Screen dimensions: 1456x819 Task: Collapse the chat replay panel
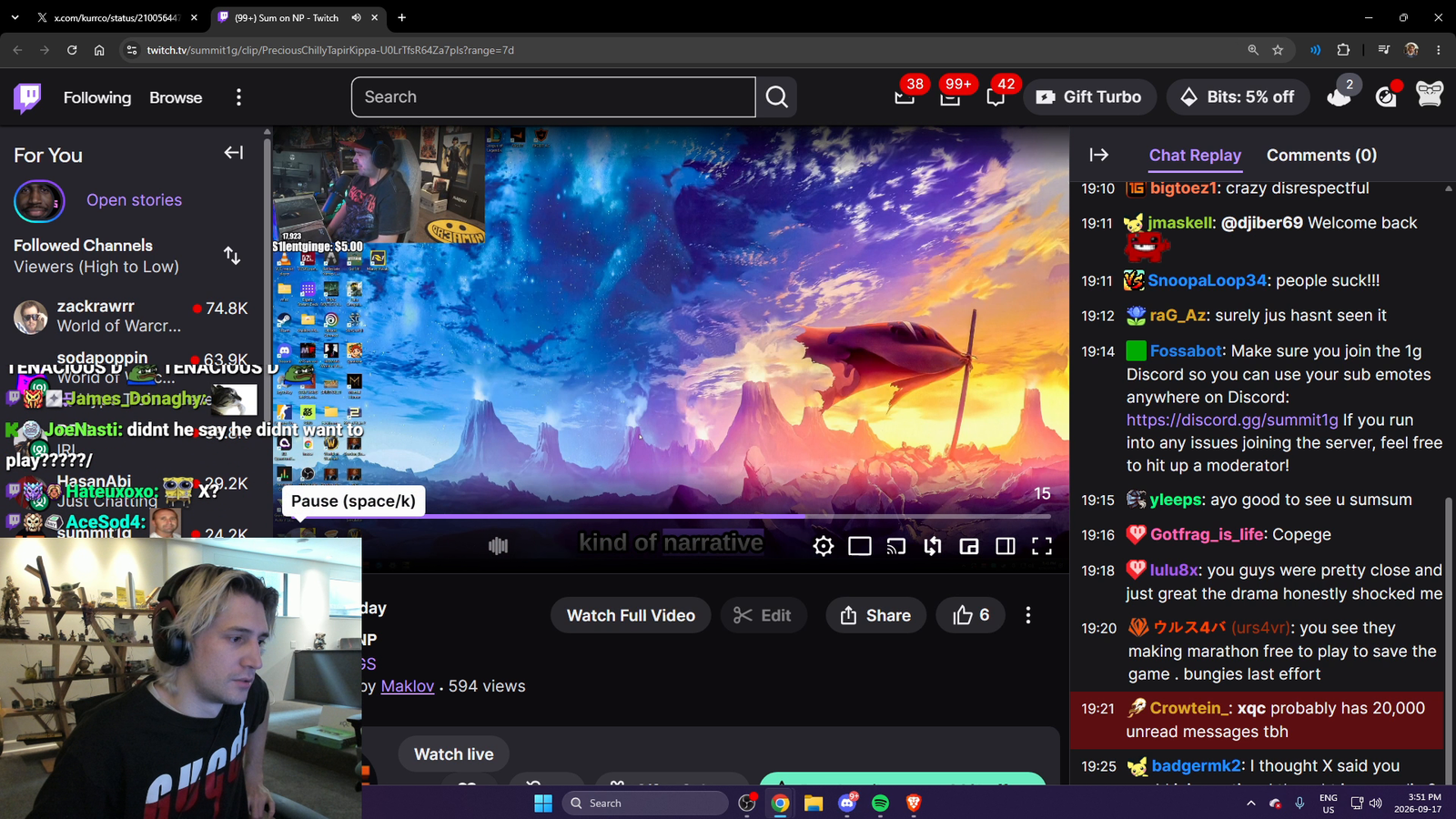point(1098,155)
